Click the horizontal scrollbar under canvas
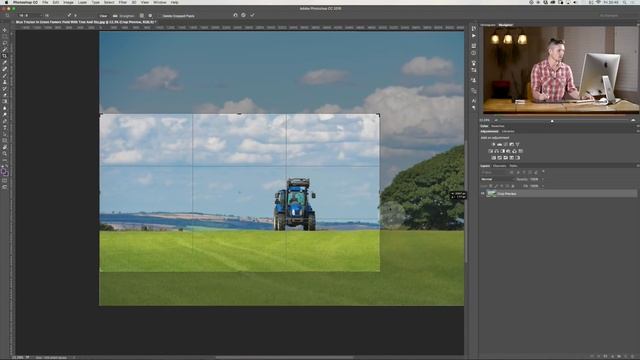This screenshot has width=640, height=360. pyautogui.click(x=284, y=358)
